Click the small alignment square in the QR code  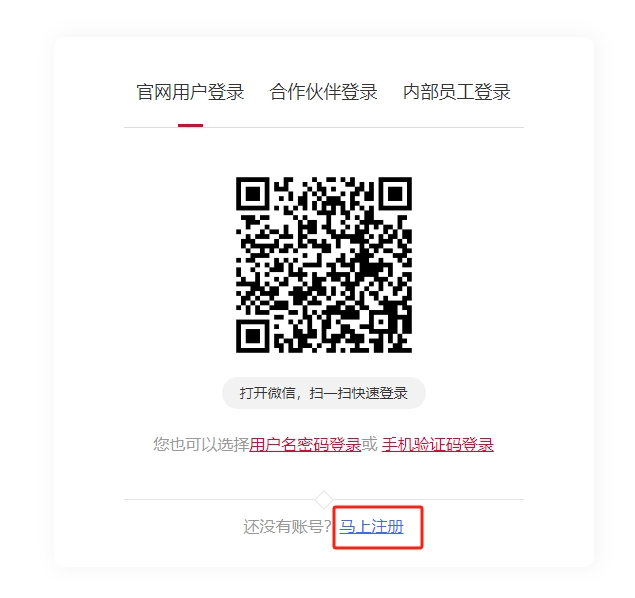pyautogui.click(x=381, y=322)
